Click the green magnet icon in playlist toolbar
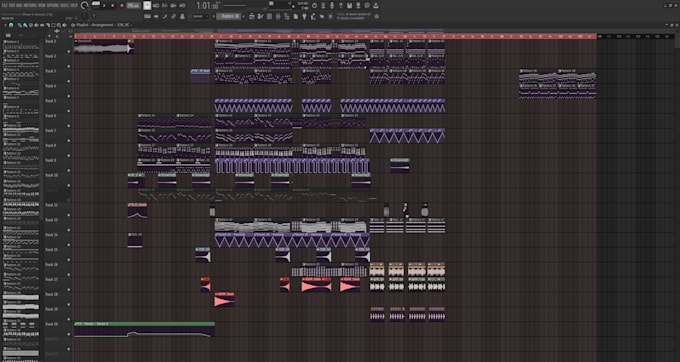The width and height of the screenshot is (680, 362). pos(11,25)
